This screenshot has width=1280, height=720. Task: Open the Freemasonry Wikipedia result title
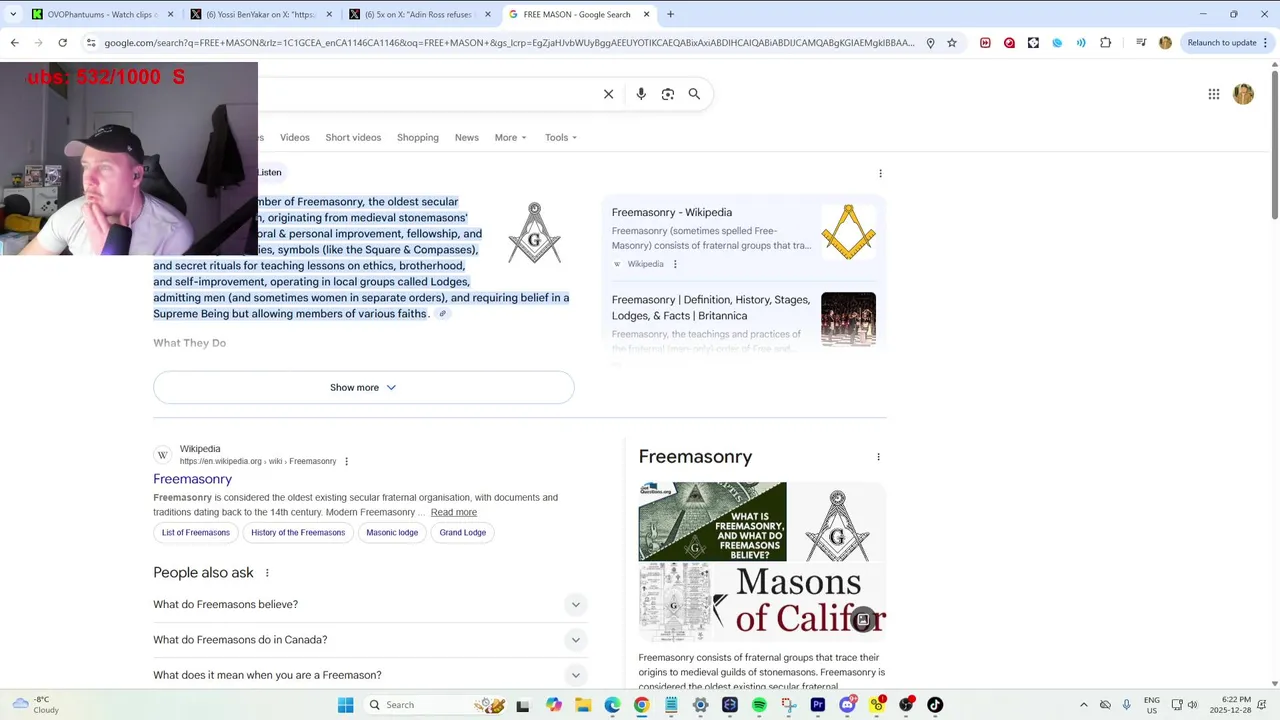(192, 479)
